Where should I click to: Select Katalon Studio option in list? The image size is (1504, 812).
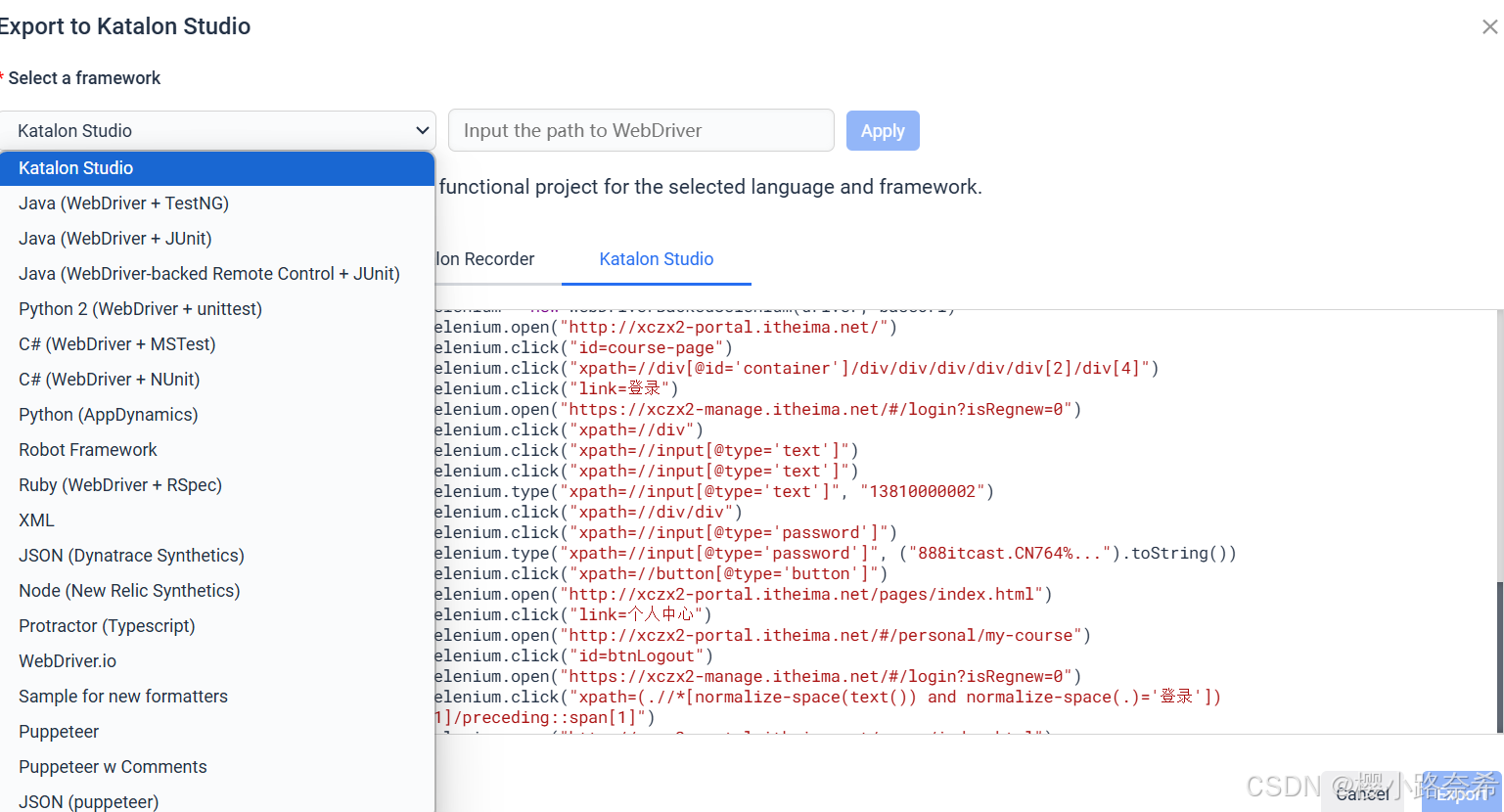tap(217, 168)
